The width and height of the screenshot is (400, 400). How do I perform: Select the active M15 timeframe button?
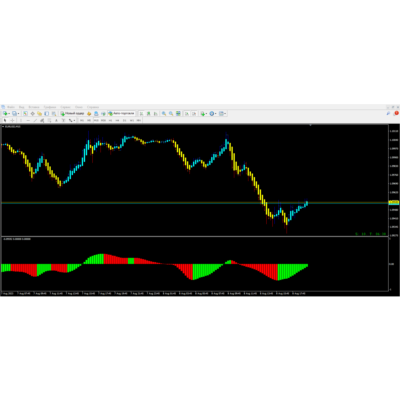[x=97, y=120]
